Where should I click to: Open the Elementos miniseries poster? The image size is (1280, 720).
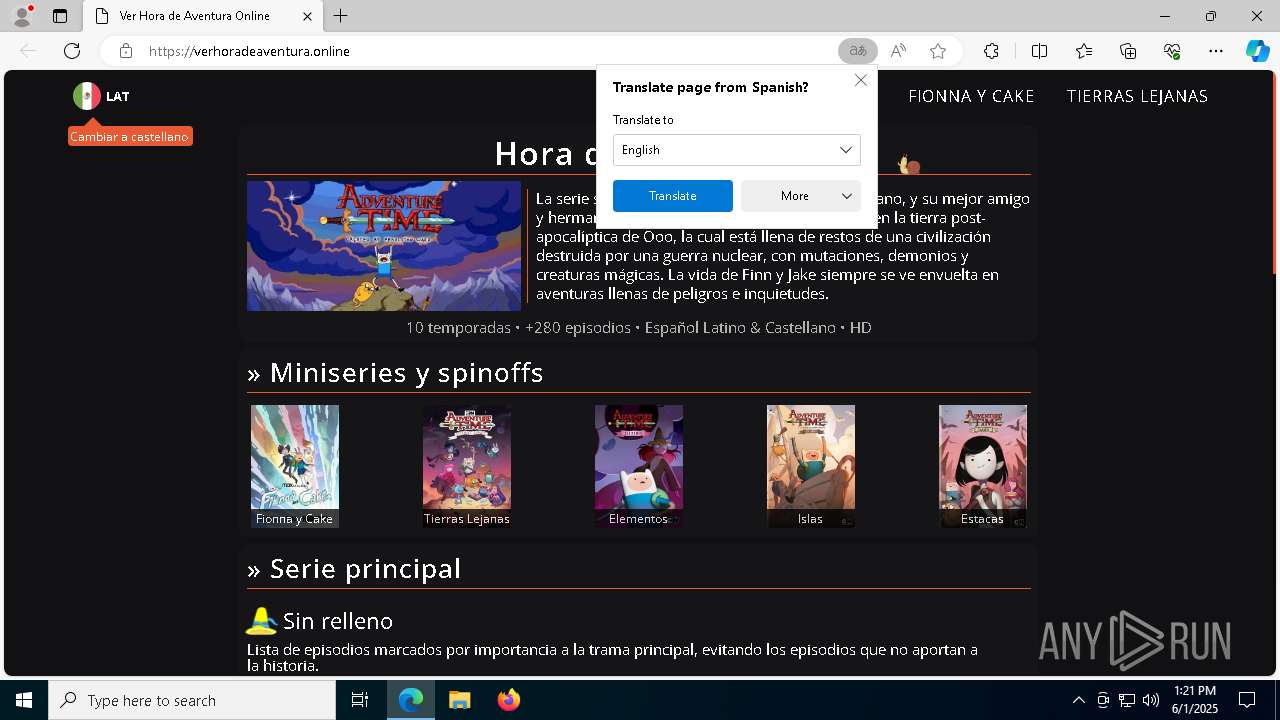tap(639, 466)
